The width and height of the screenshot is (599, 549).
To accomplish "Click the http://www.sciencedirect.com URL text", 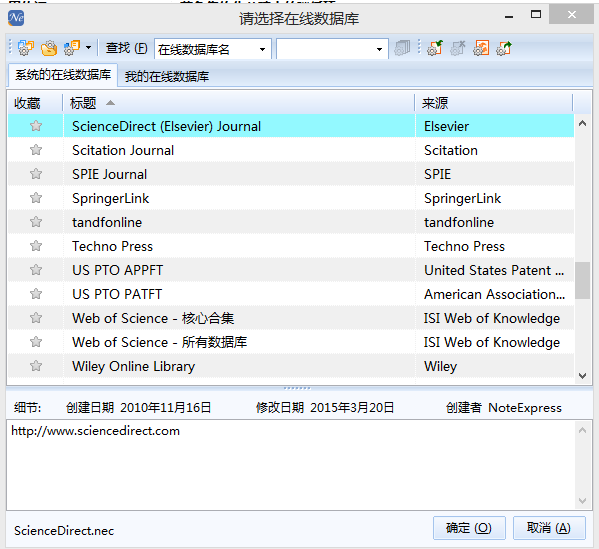I will [x=95, y=431].
